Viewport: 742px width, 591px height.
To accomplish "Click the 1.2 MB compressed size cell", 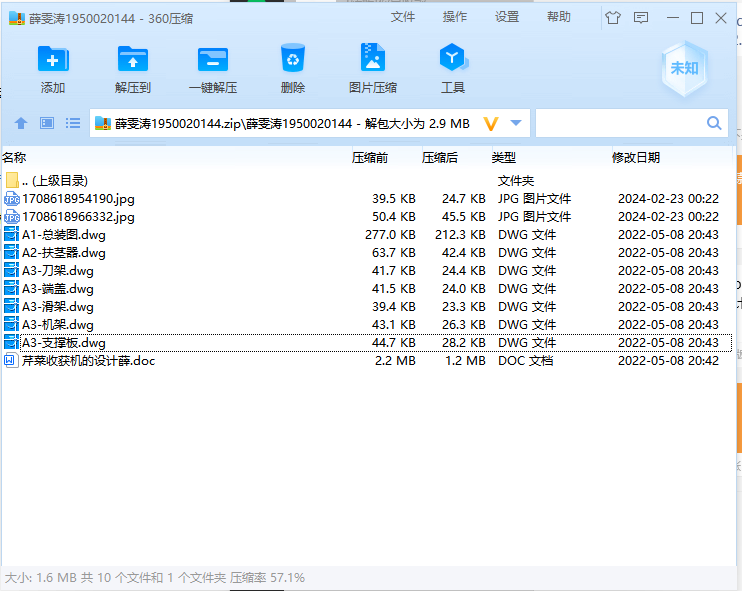I will click(465, 361).
